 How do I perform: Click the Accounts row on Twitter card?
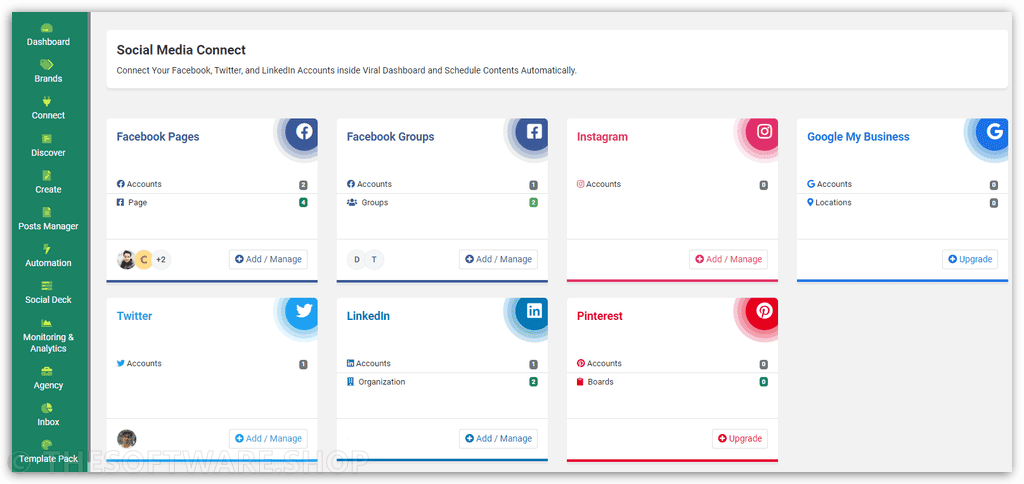(x=212, y=364)
